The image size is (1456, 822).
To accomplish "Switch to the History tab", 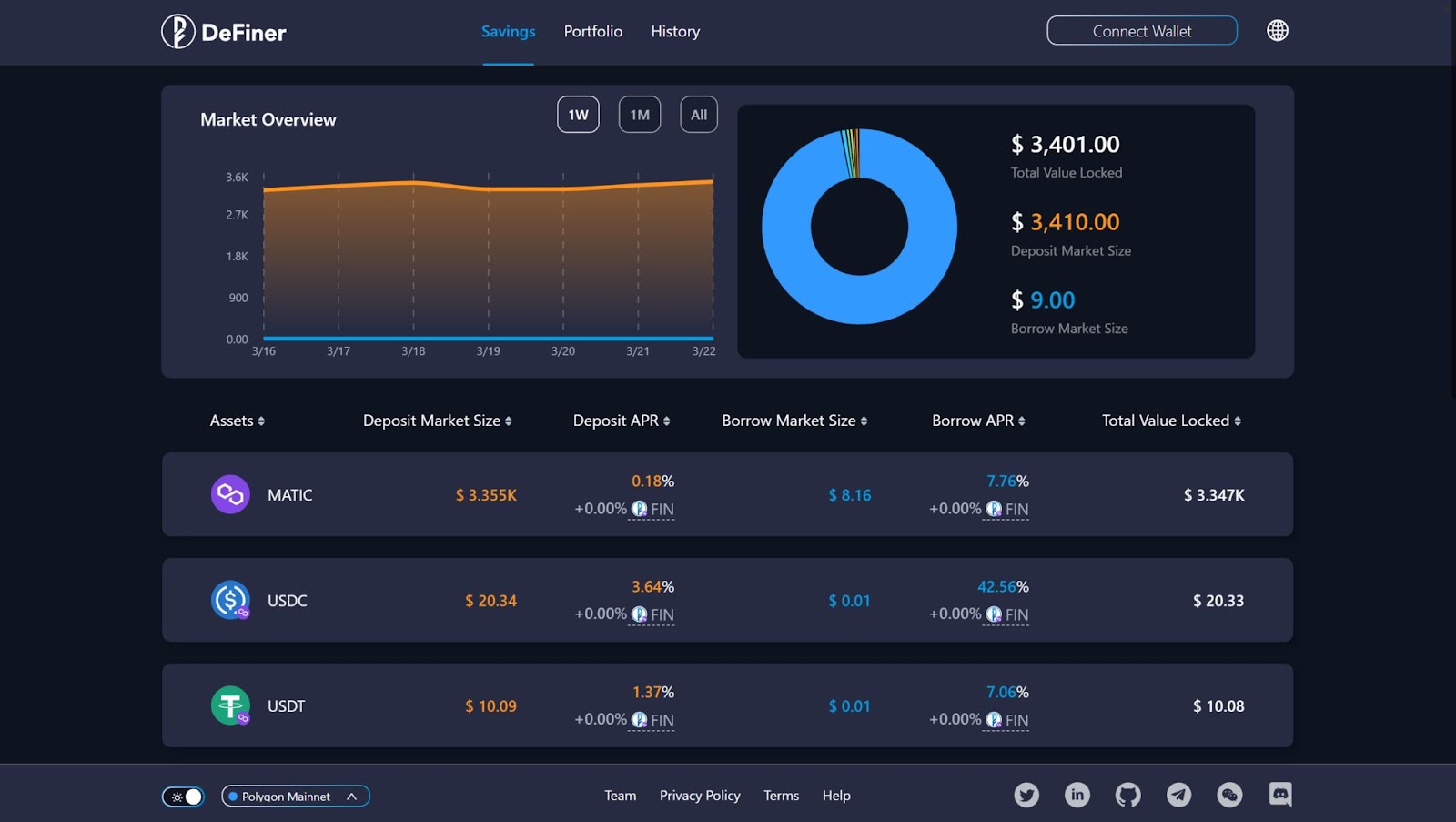I will pos(675,32).
